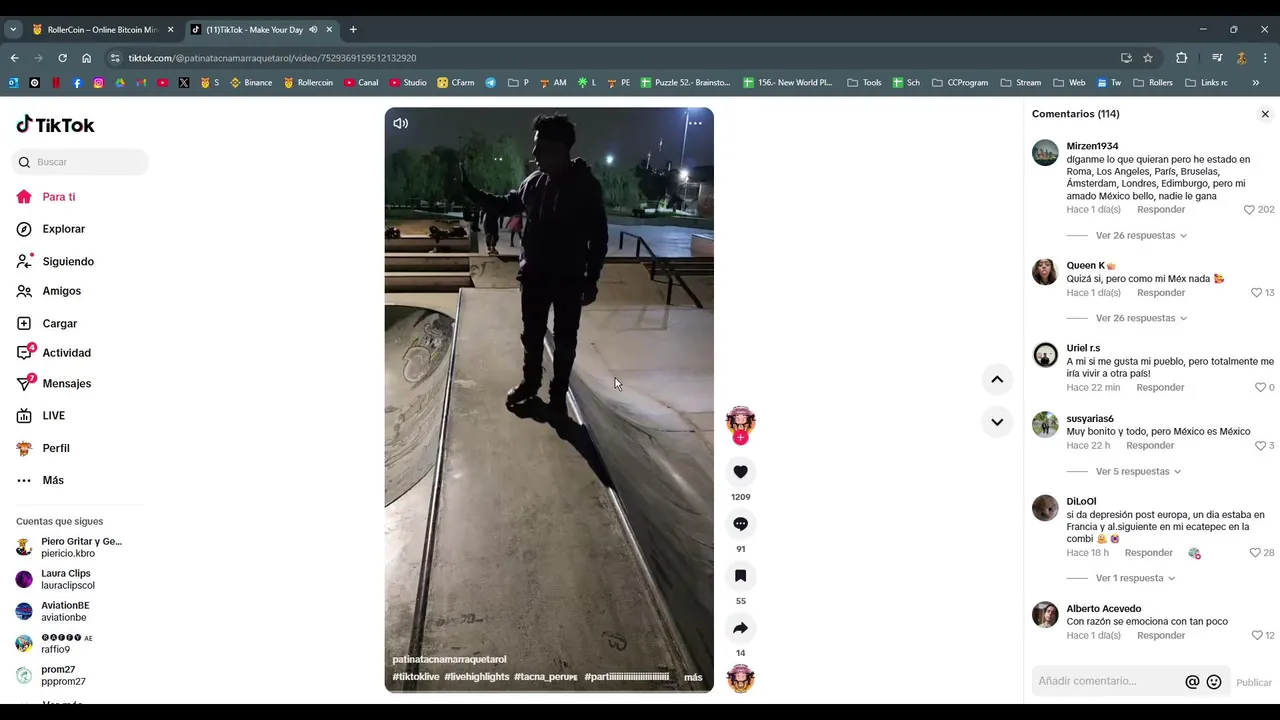Go to the previous video with up arrow
This screenshot has width=1280, height=720.
coord(997,379)
